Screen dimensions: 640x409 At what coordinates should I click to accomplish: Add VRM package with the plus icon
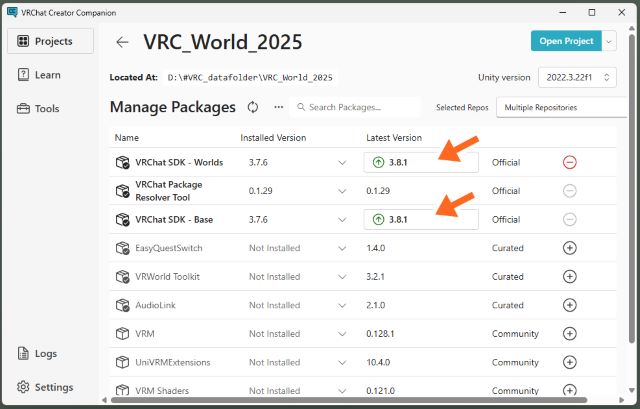(569, 334)
